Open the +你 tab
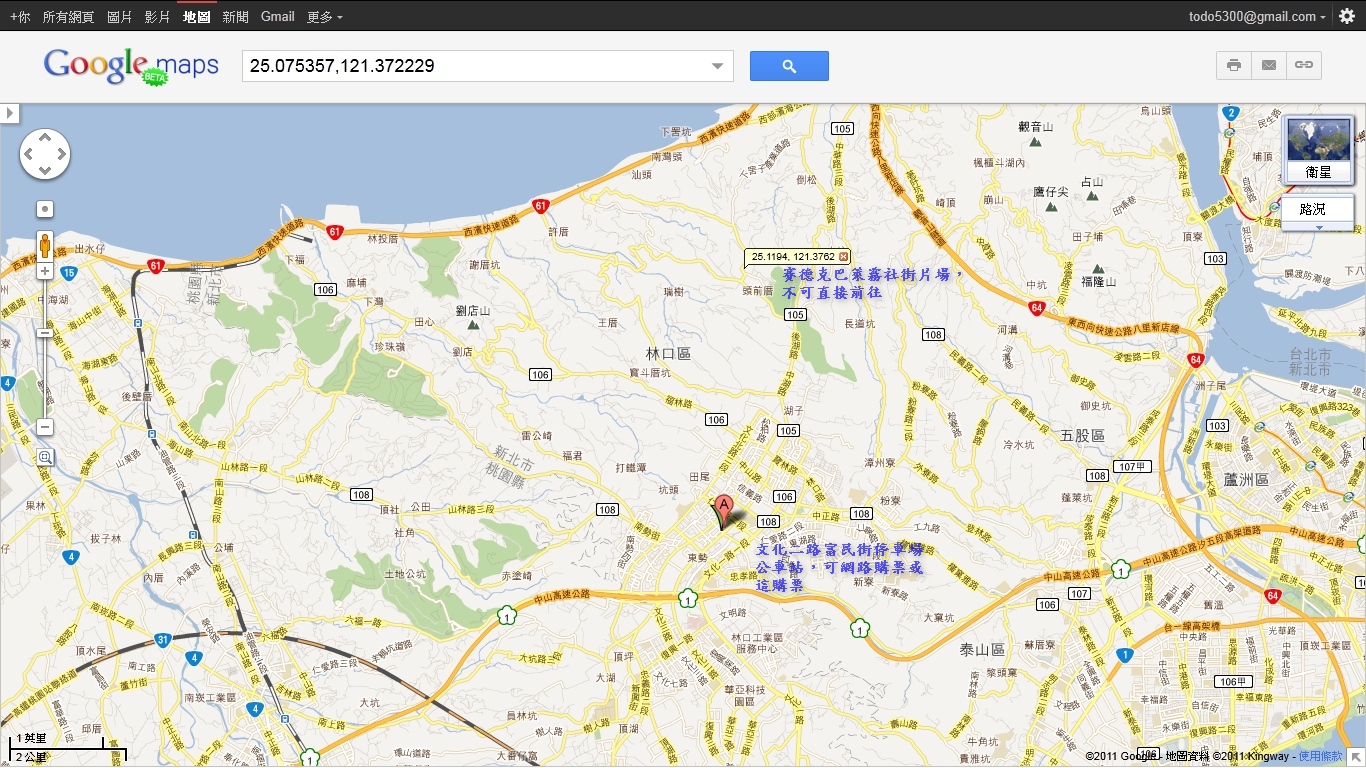This screenshot has width=1366, height=768. 19,16
